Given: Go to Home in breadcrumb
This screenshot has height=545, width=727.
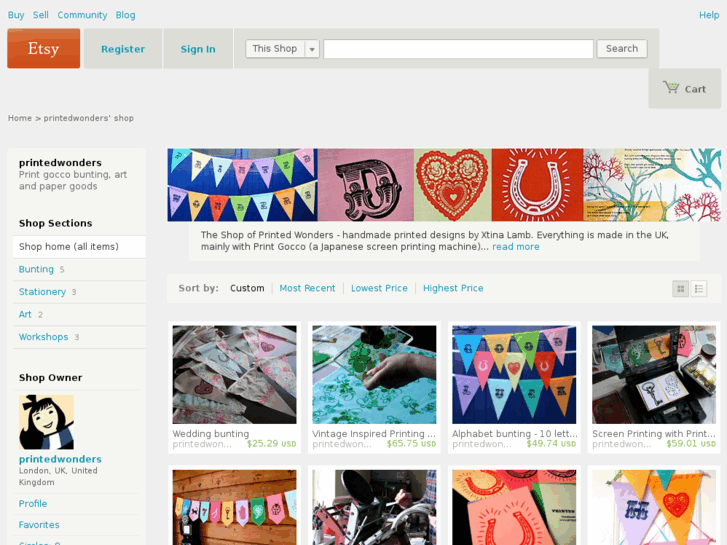Looking at the screenshot, I should coord(19,118).
